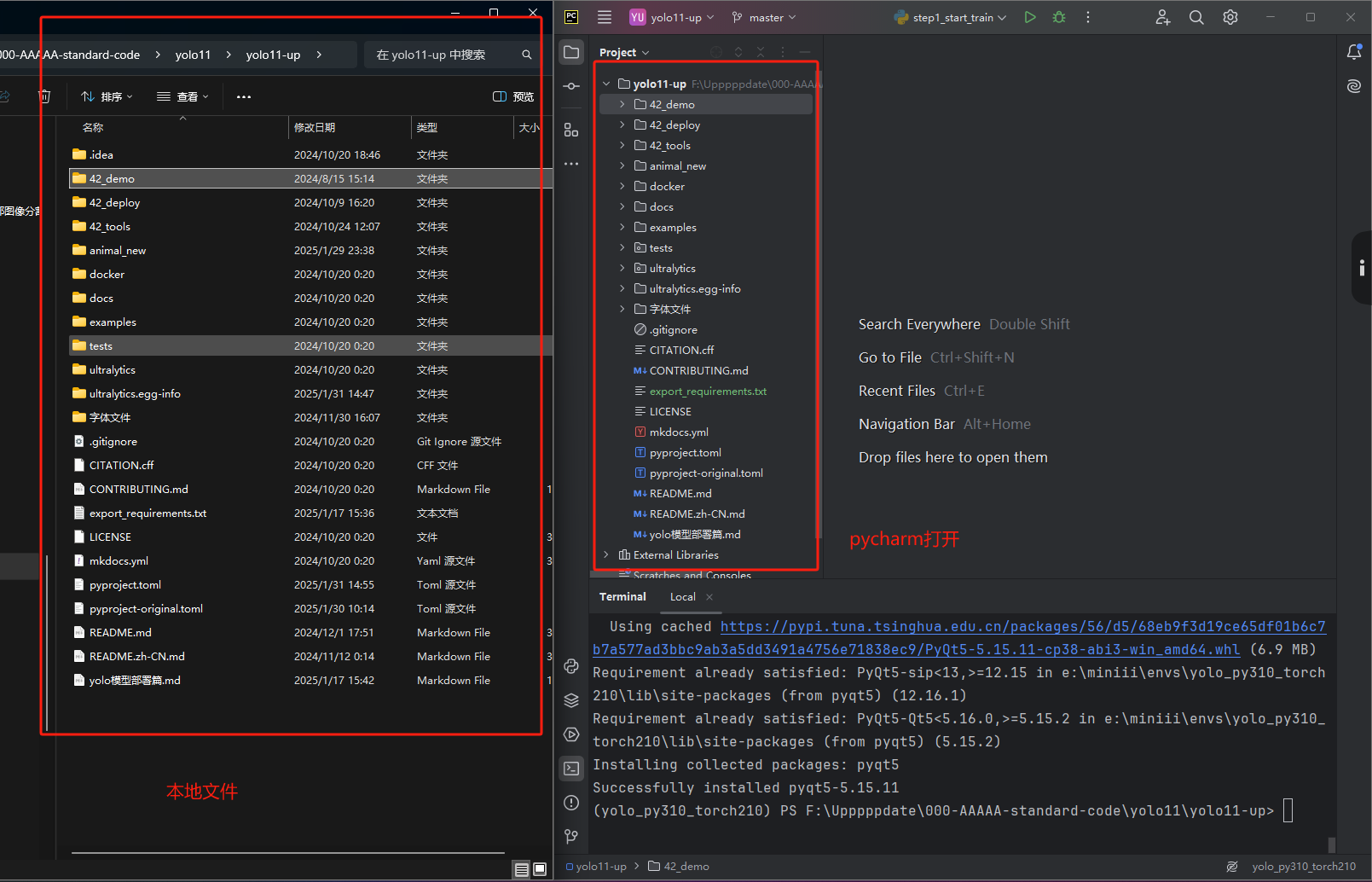Run step1_start_train with the green play icon
The height and width of the screenshot is (882, 1372).
pyautogui.click(x=1030, y=17)
